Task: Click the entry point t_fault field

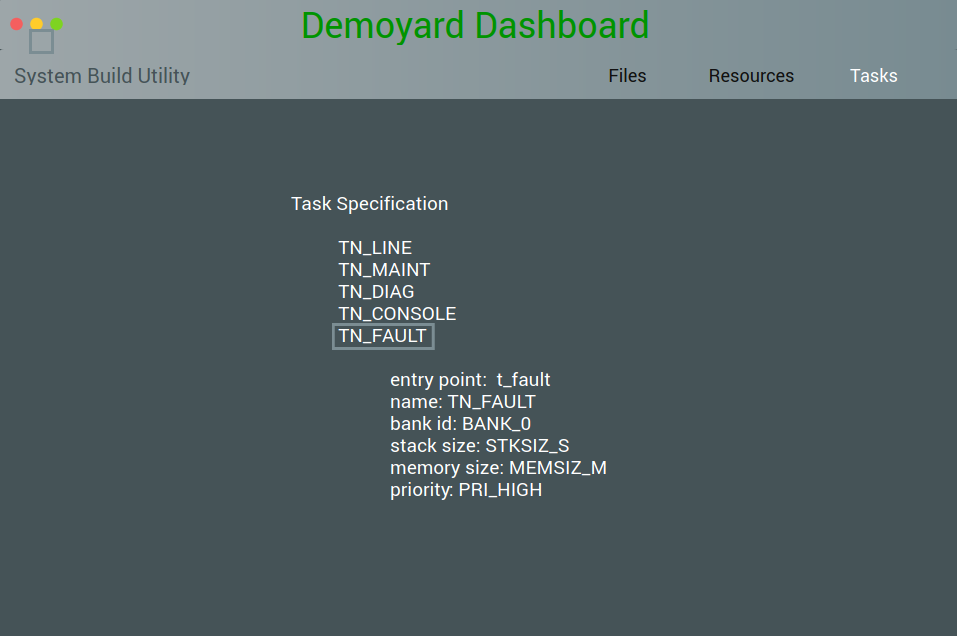Action: pyautogui.click(x=470, y=380)
